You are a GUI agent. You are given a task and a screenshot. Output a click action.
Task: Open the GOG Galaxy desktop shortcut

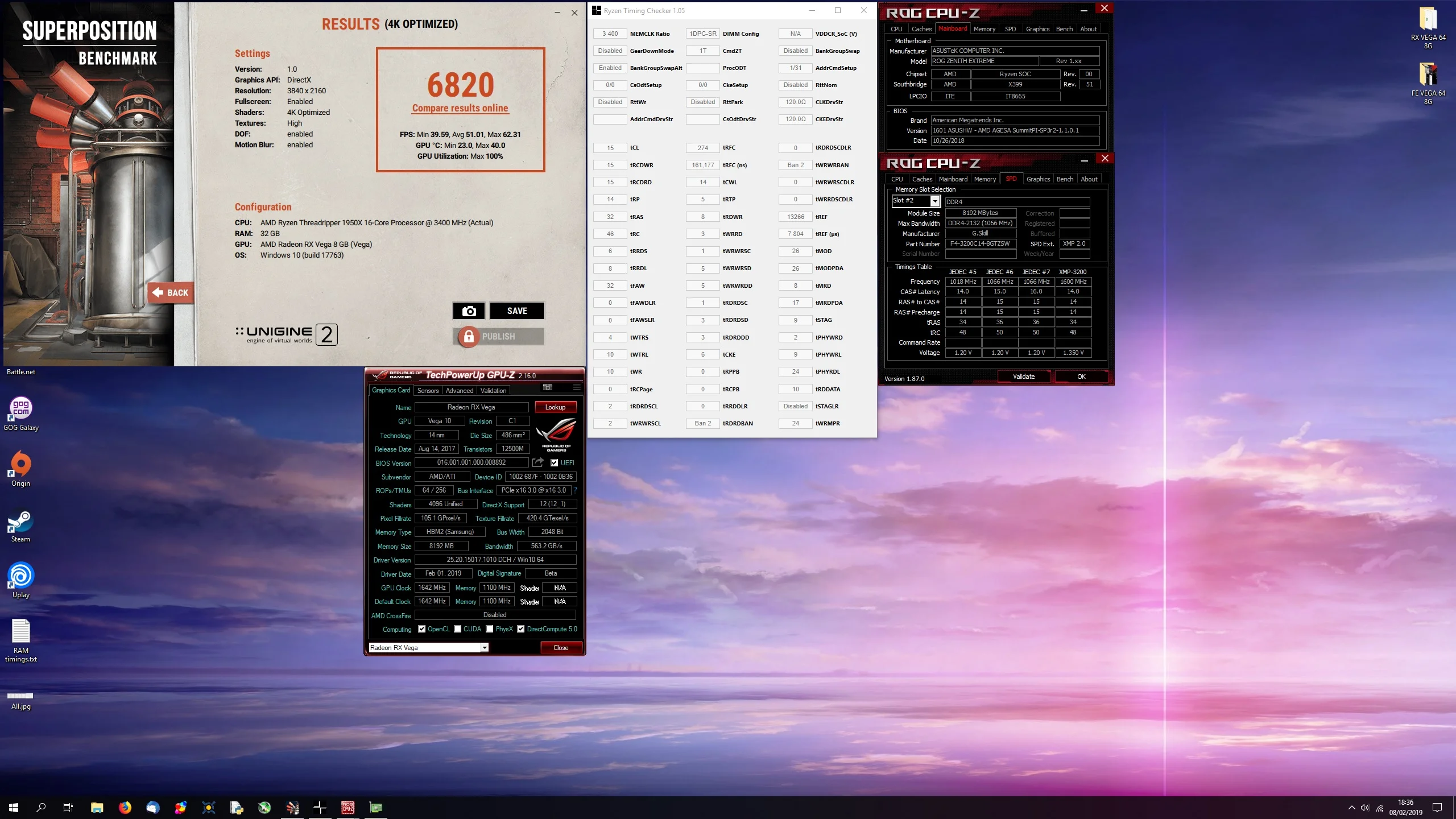tap(21, 413)
